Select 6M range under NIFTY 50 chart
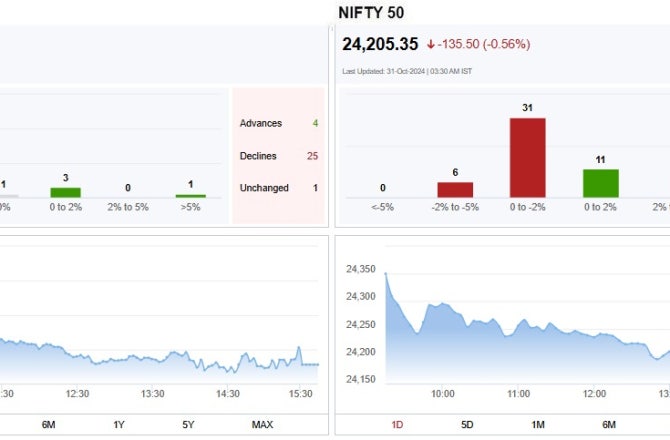Screen dimensions: 670x440 tap(609, 425)
